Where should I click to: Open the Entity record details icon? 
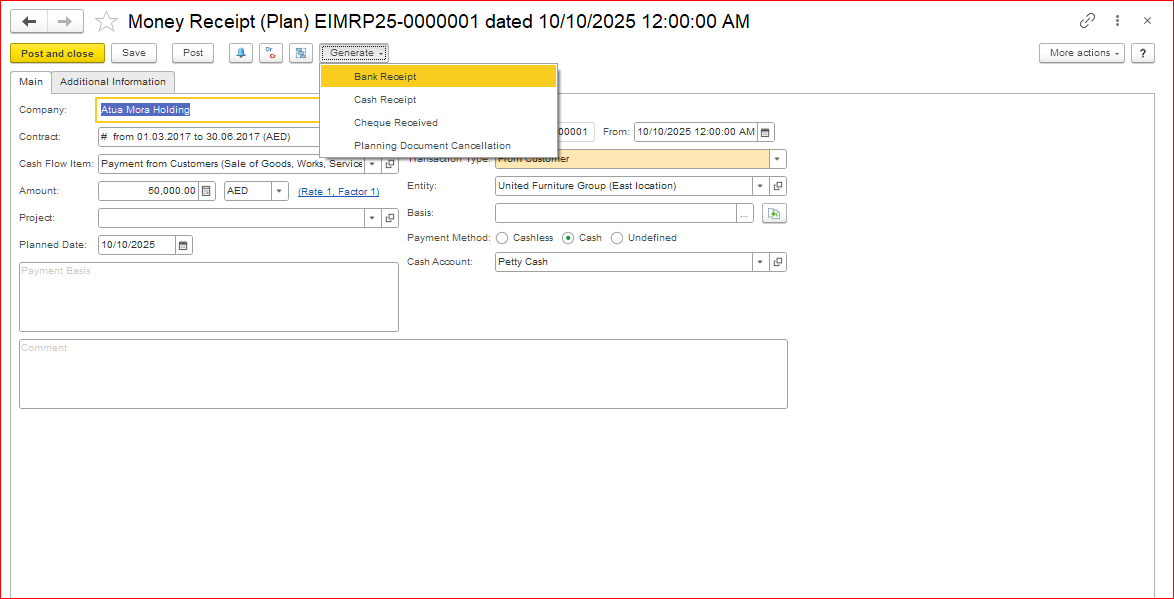tap(778, 186)
